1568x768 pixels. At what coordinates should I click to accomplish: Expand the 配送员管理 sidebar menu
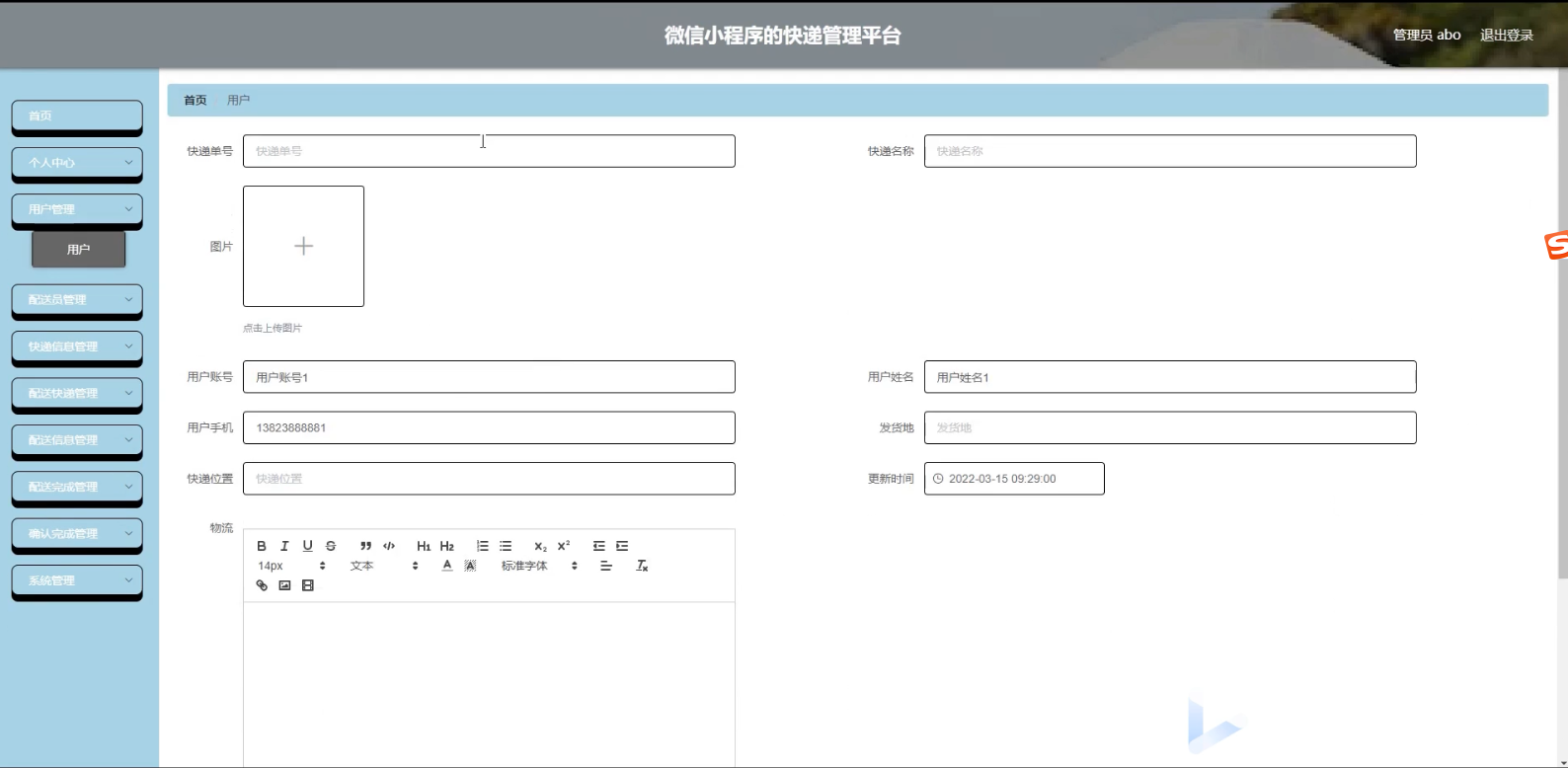pyautogui.click(x=77, y=300)
